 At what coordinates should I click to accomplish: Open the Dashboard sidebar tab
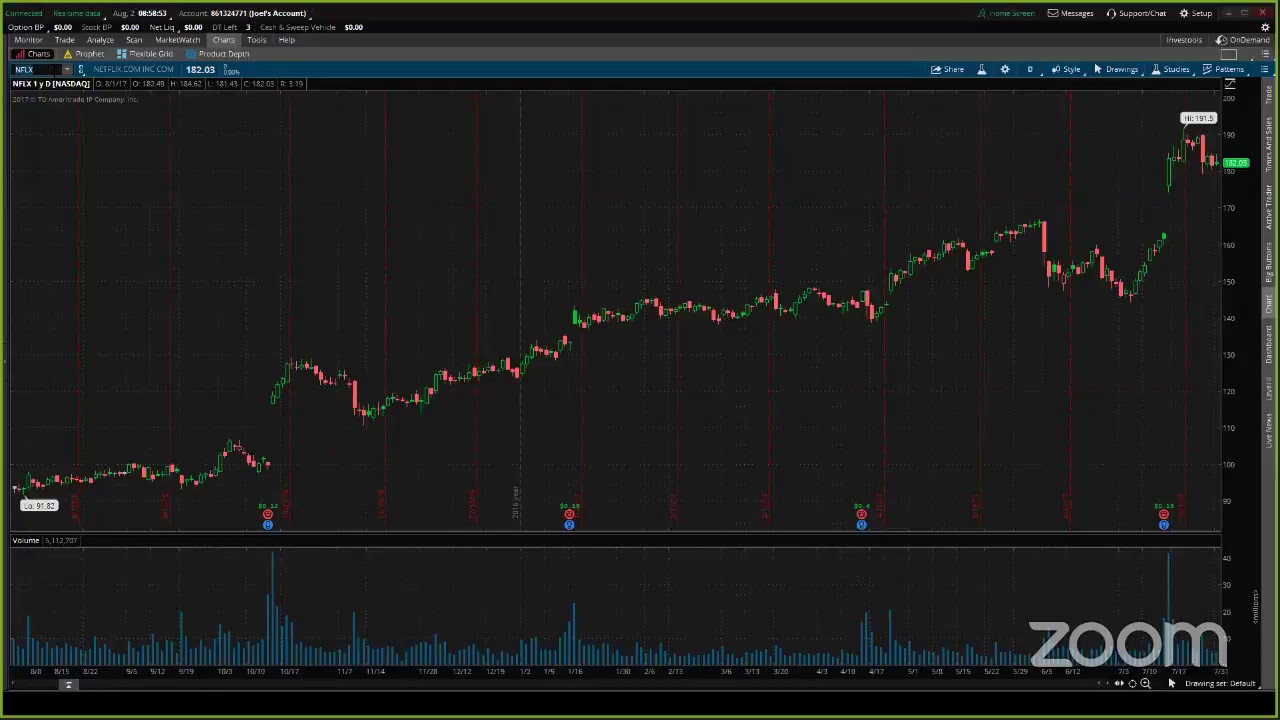click(x=1269, y=345)
